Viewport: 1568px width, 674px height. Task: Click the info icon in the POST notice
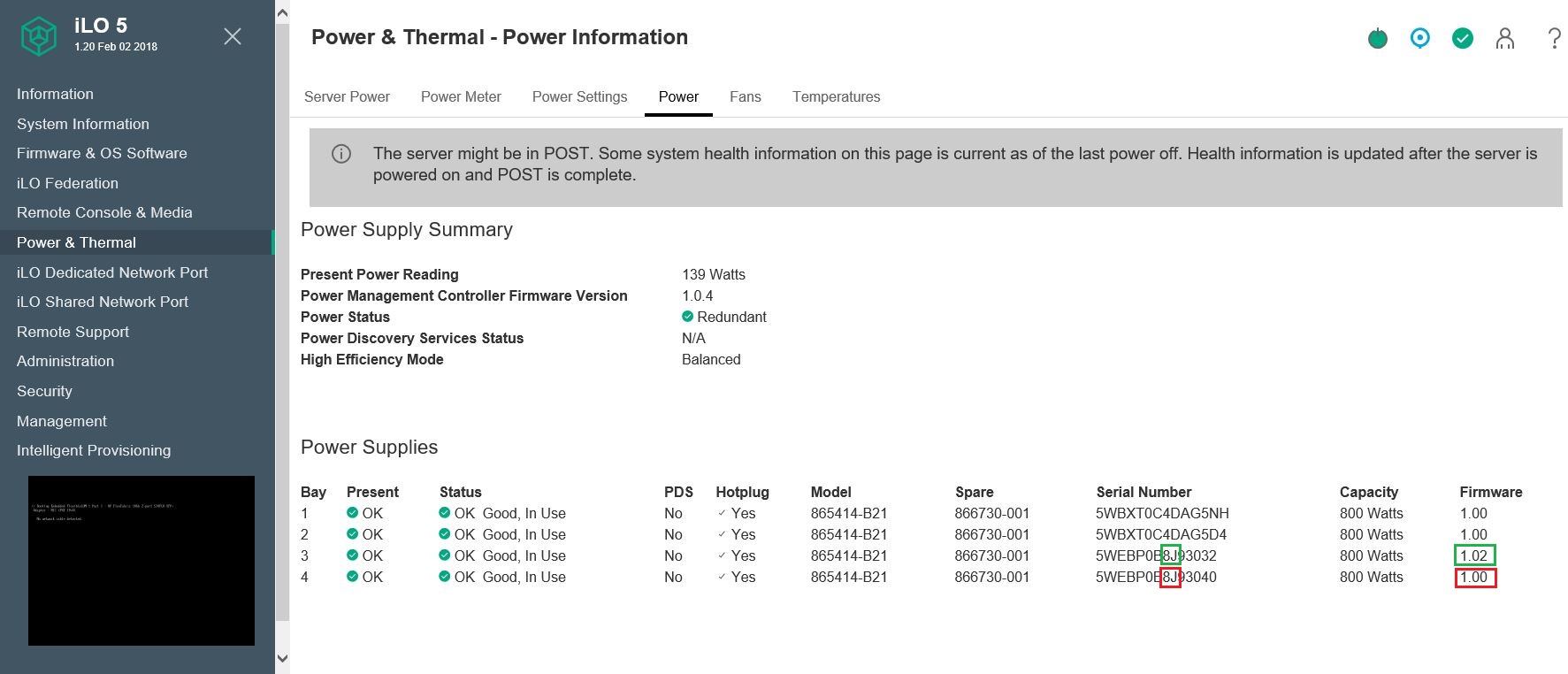click(x=340, y=154)
